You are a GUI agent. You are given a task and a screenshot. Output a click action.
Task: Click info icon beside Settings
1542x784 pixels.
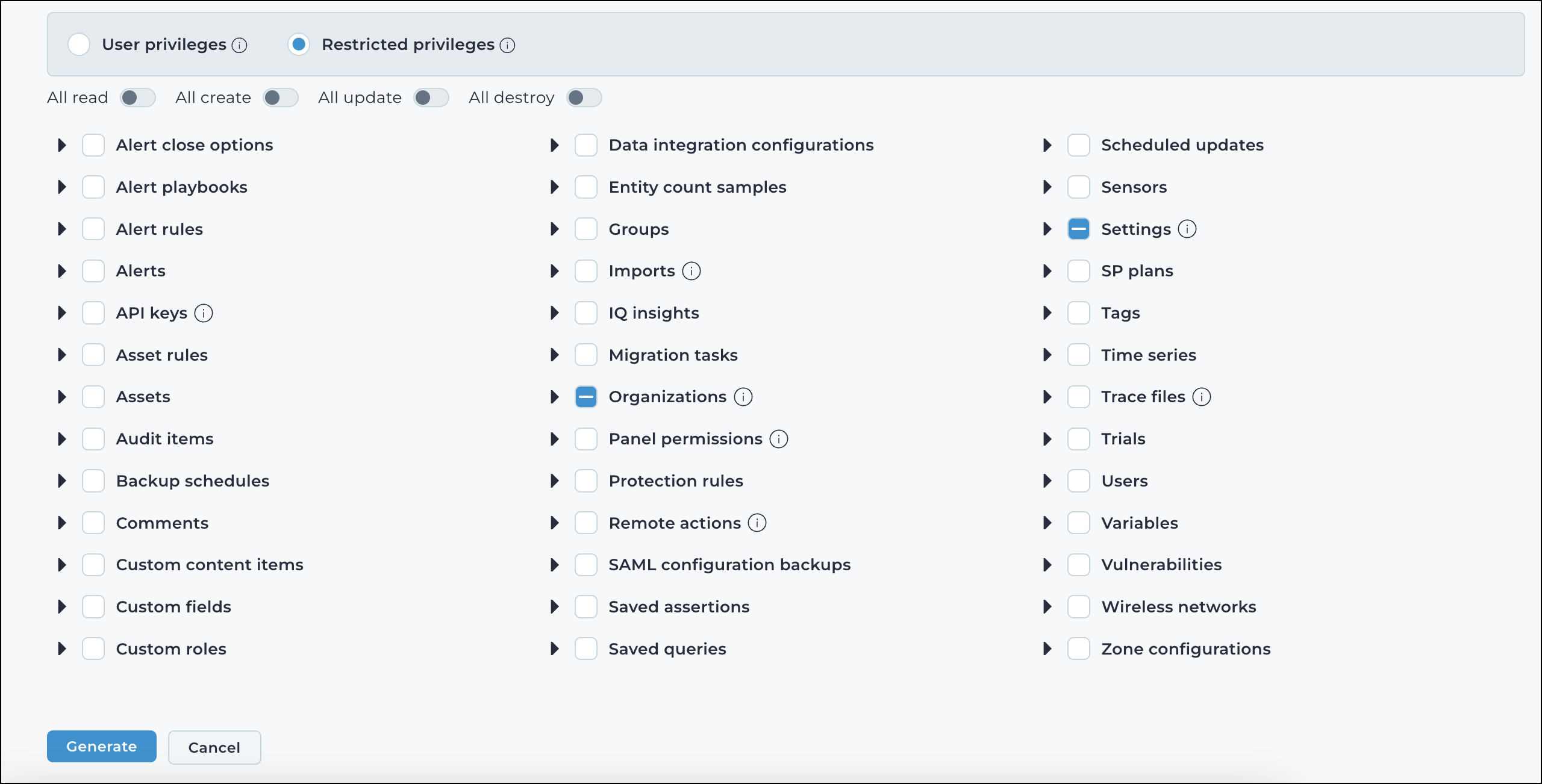click(1187, 229)
